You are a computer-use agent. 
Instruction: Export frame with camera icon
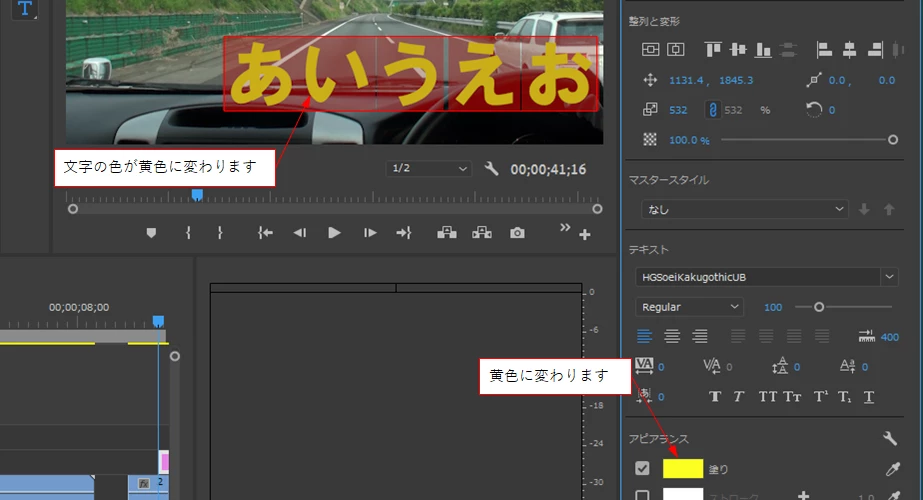[x=517, y=233]
